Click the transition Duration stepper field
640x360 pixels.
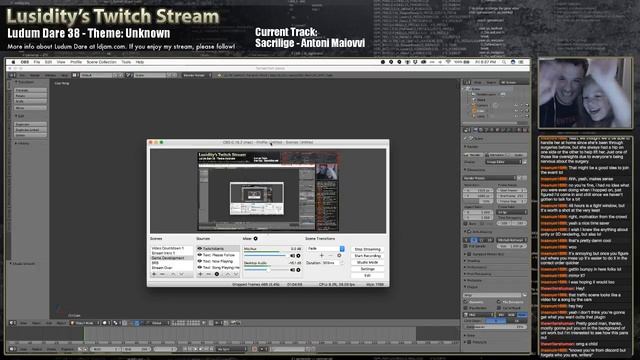click(x=333, y=263)
